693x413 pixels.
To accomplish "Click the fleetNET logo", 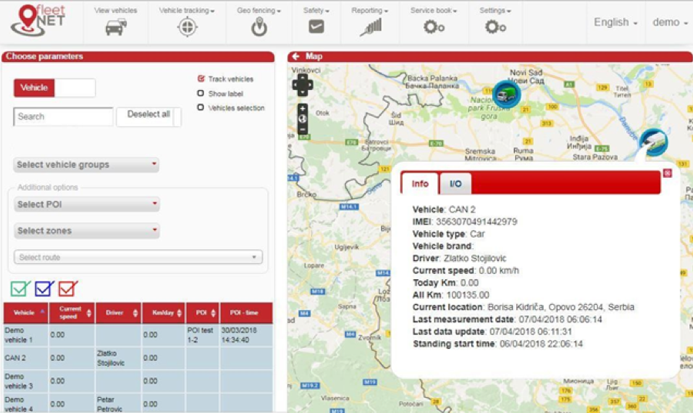I will tap(38, 21).
